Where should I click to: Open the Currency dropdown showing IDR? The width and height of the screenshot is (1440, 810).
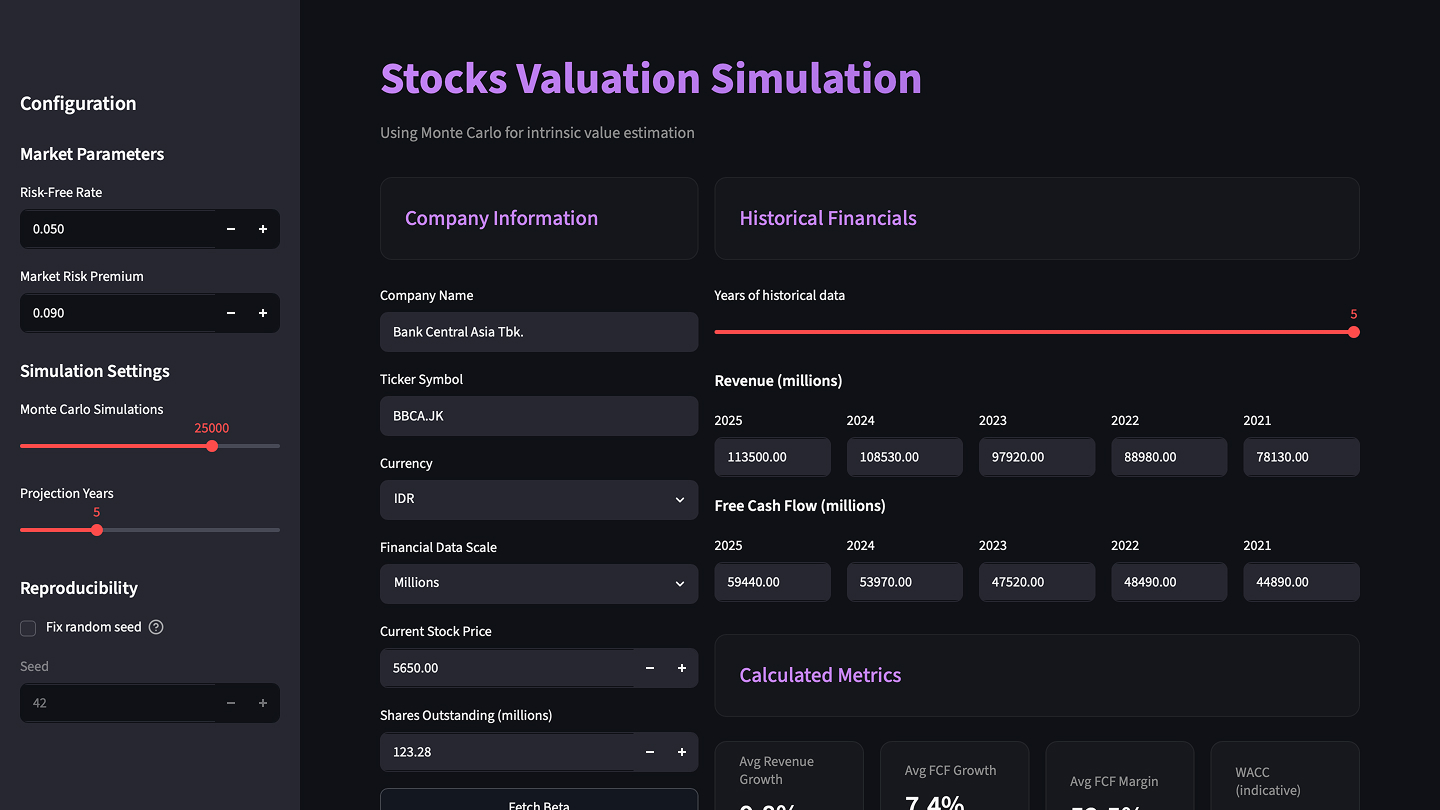pos(539,499)
